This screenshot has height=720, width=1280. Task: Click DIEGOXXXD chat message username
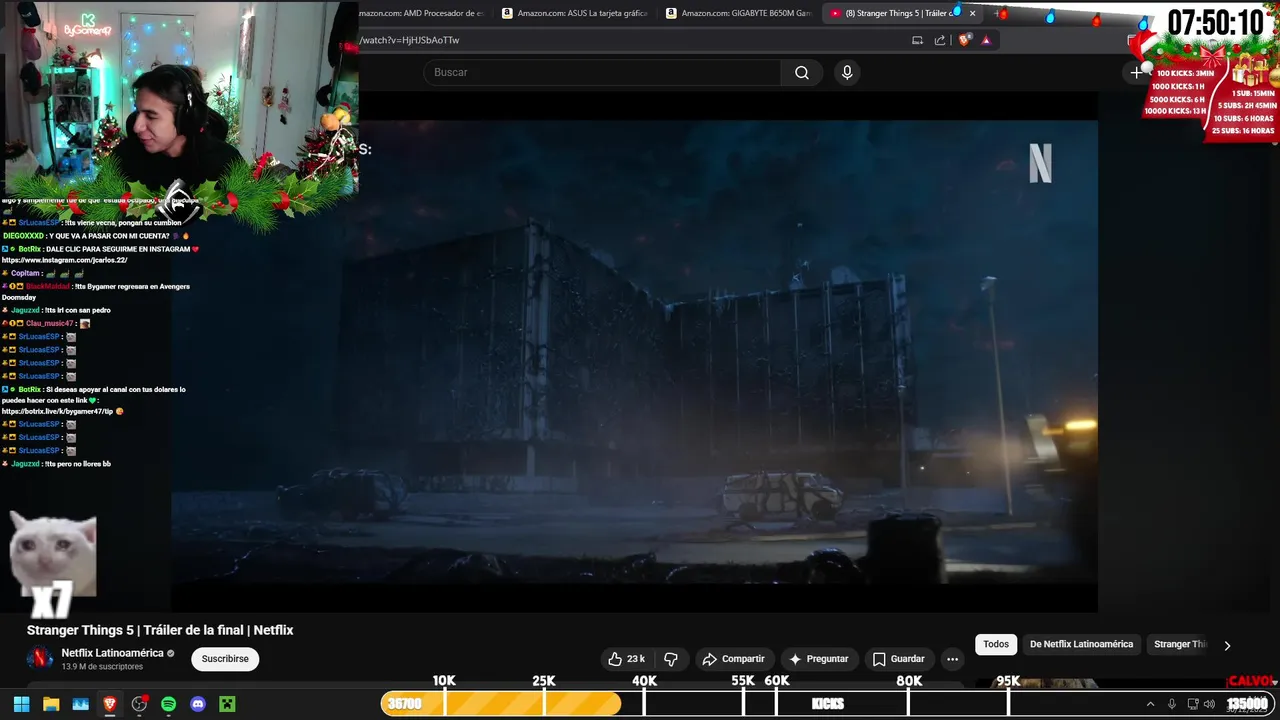point(23,236)
